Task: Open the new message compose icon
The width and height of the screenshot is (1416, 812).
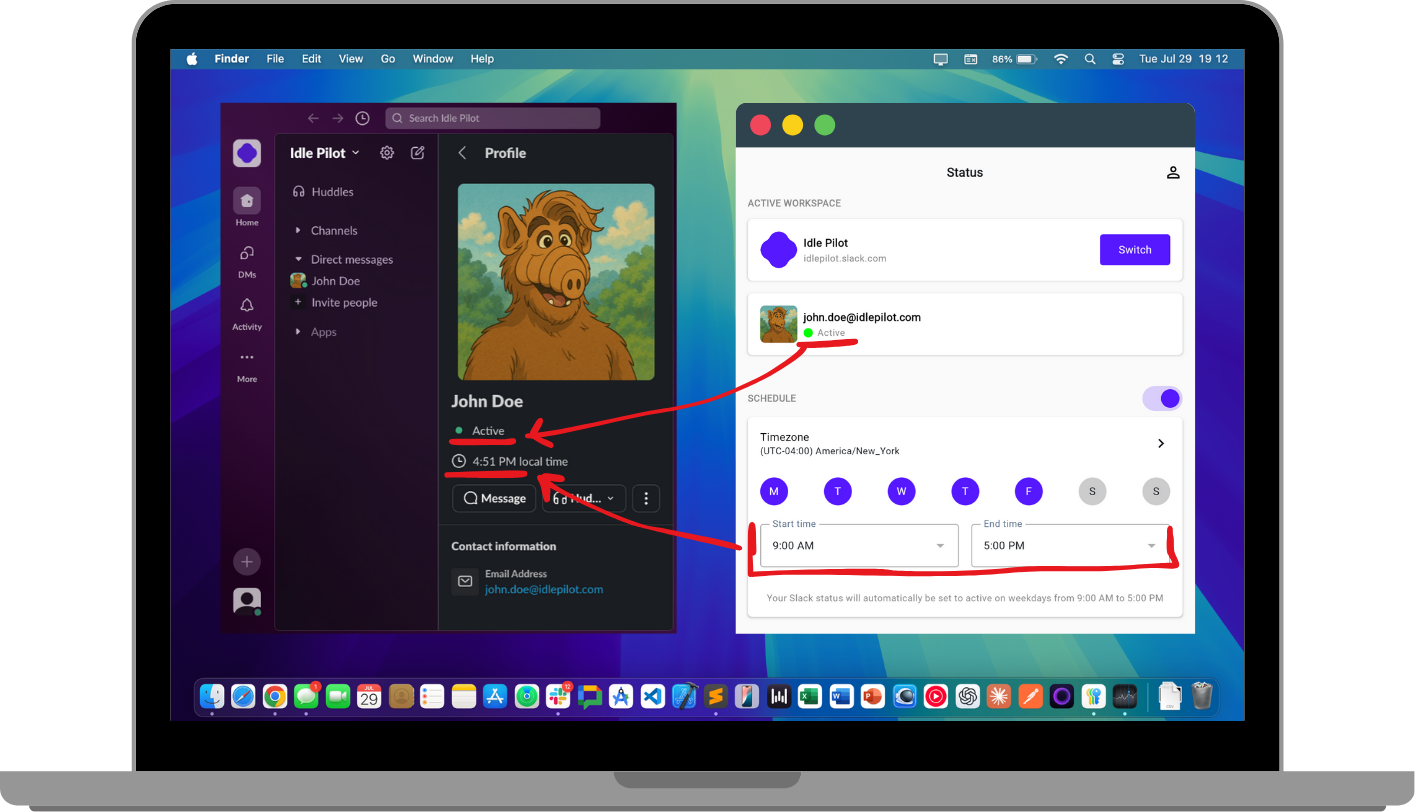Action: pyautogui.click(x=417, y=152)
